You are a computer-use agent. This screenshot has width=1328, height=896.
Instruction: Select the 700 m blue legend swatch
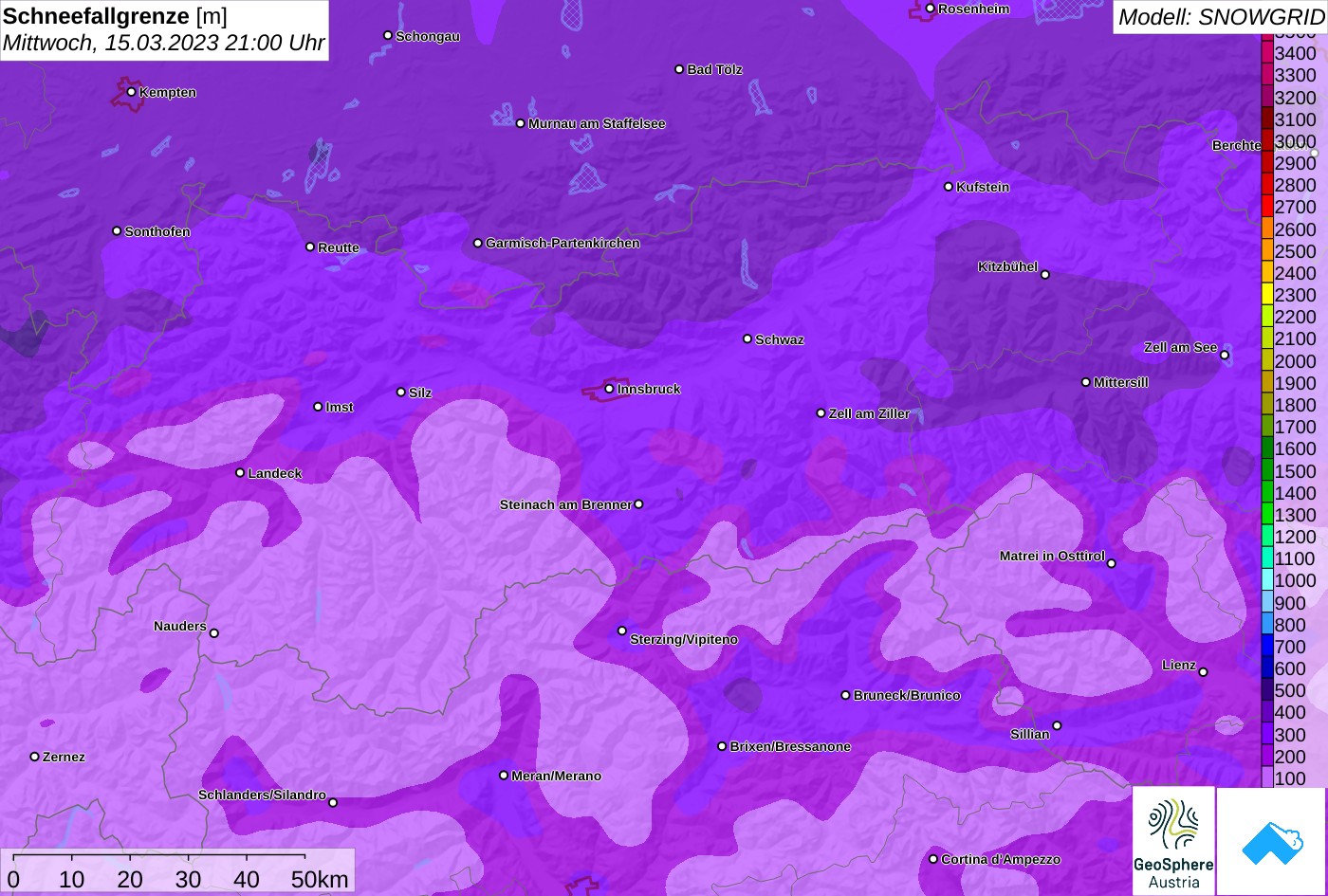1266,646
